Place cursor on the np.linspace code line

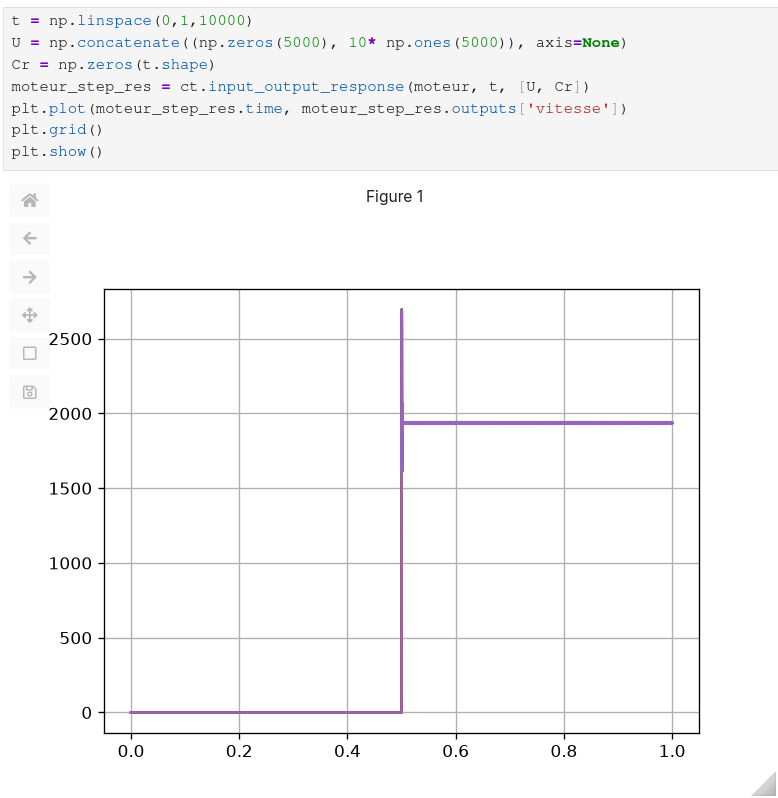(x=132, y=21)
